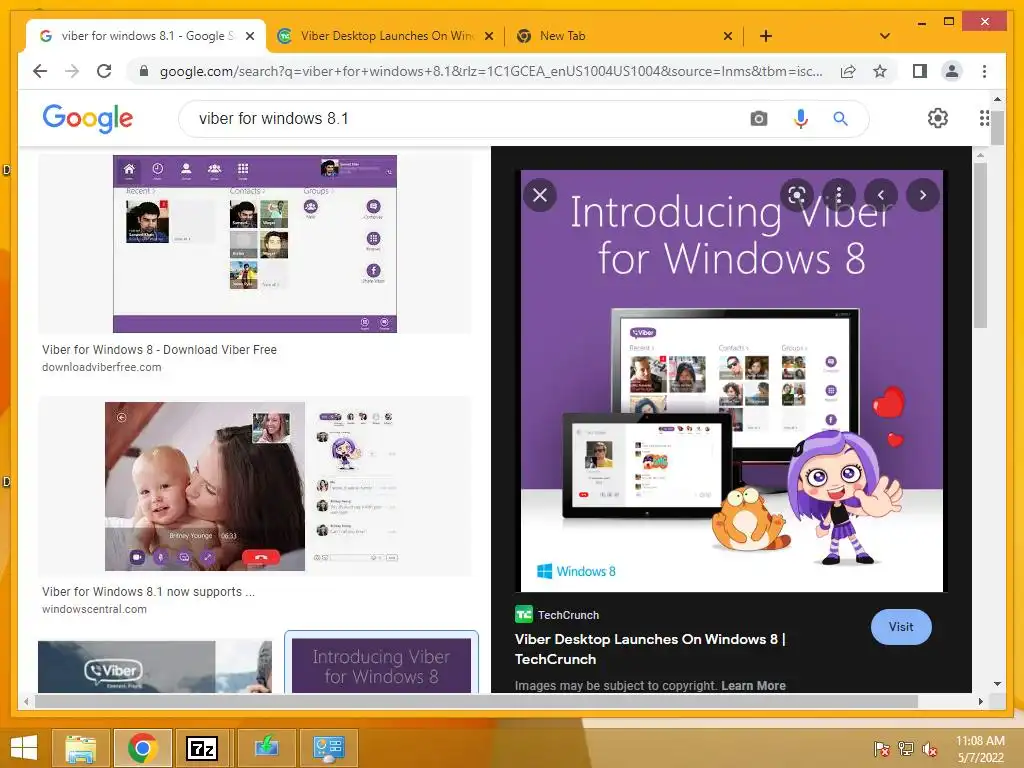
Task: Search by image using the camera icon
Action: point(758,119)
